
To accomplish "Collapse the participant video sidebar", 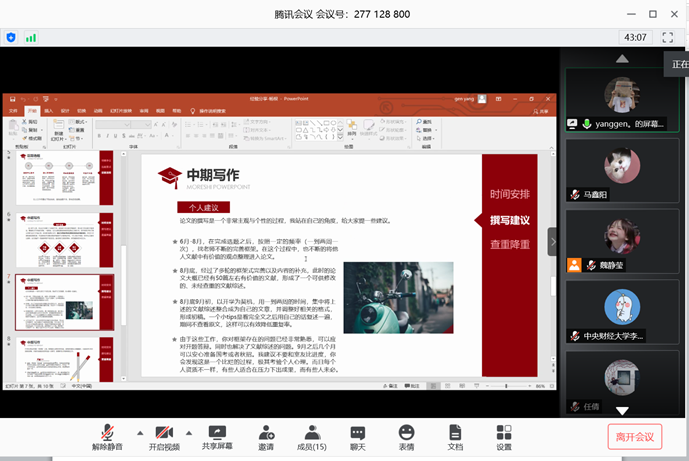I will coord(552,241).
